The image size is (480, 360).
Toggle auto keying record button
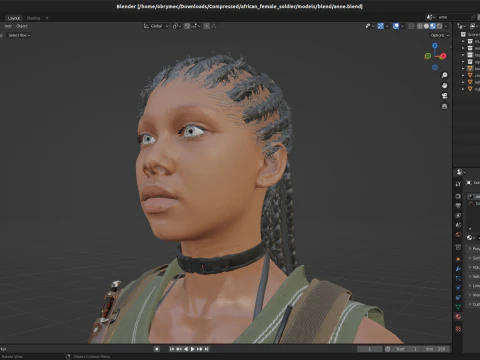click(157, 349)
